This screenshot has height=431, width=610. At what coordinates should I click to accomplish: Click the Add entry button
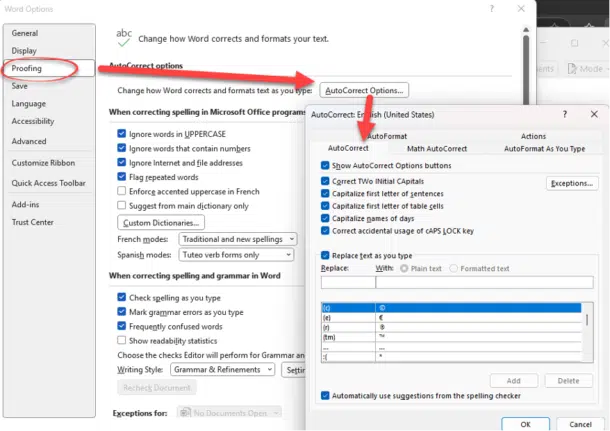[514, 381]
